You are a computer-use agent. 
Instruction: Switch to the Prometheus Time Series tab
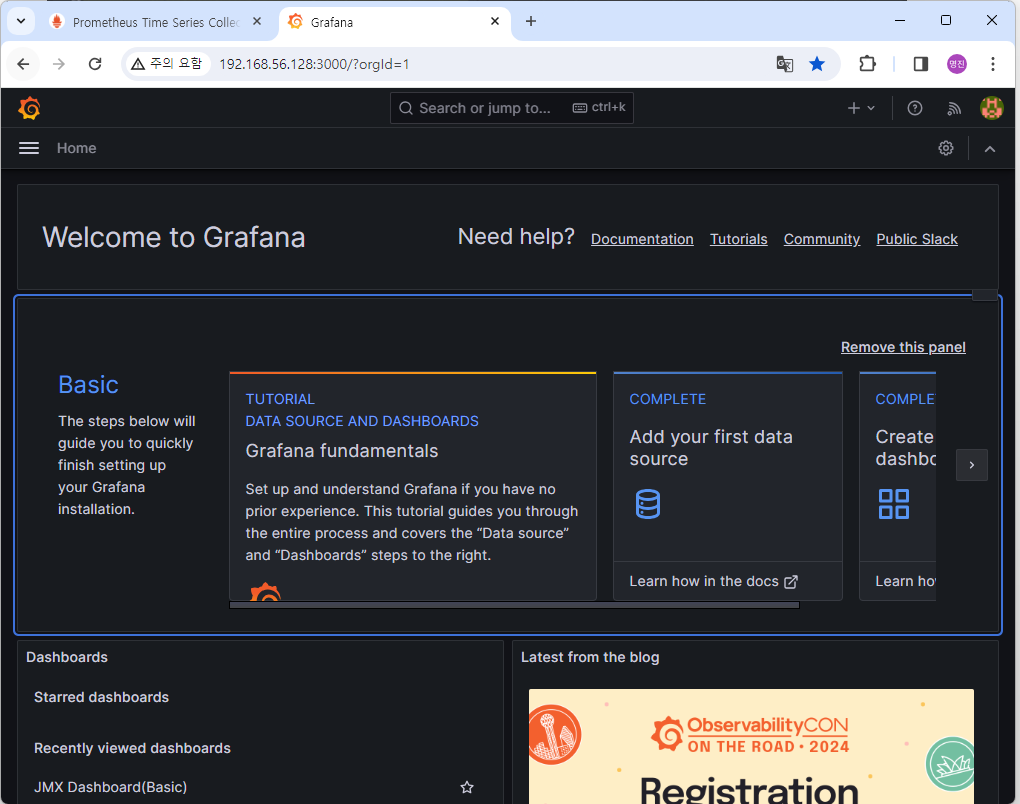tap(155, 22)
